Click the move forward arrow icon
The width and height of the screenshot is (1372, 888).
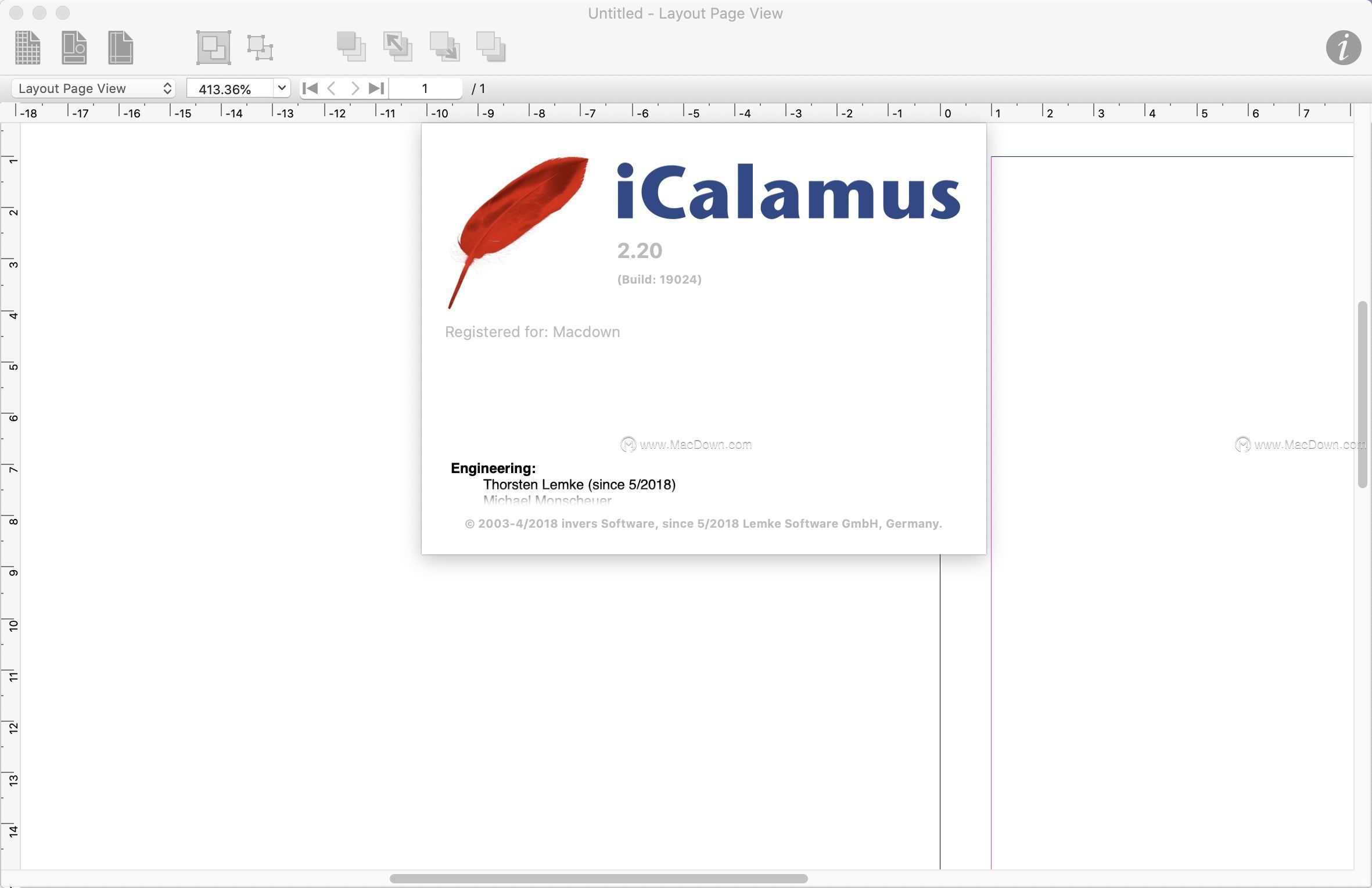398,46
